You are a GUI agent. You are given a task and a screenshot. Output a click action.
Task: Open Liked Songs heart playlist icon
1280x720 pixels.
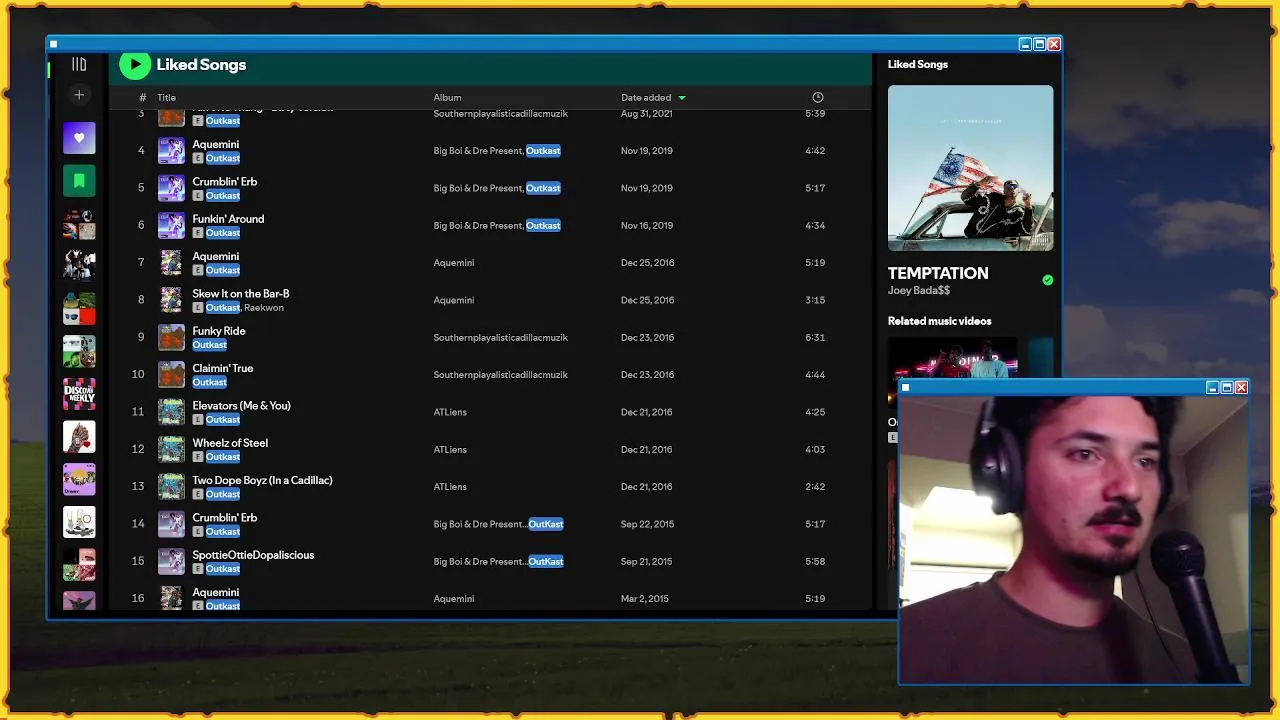click(79, 138)
